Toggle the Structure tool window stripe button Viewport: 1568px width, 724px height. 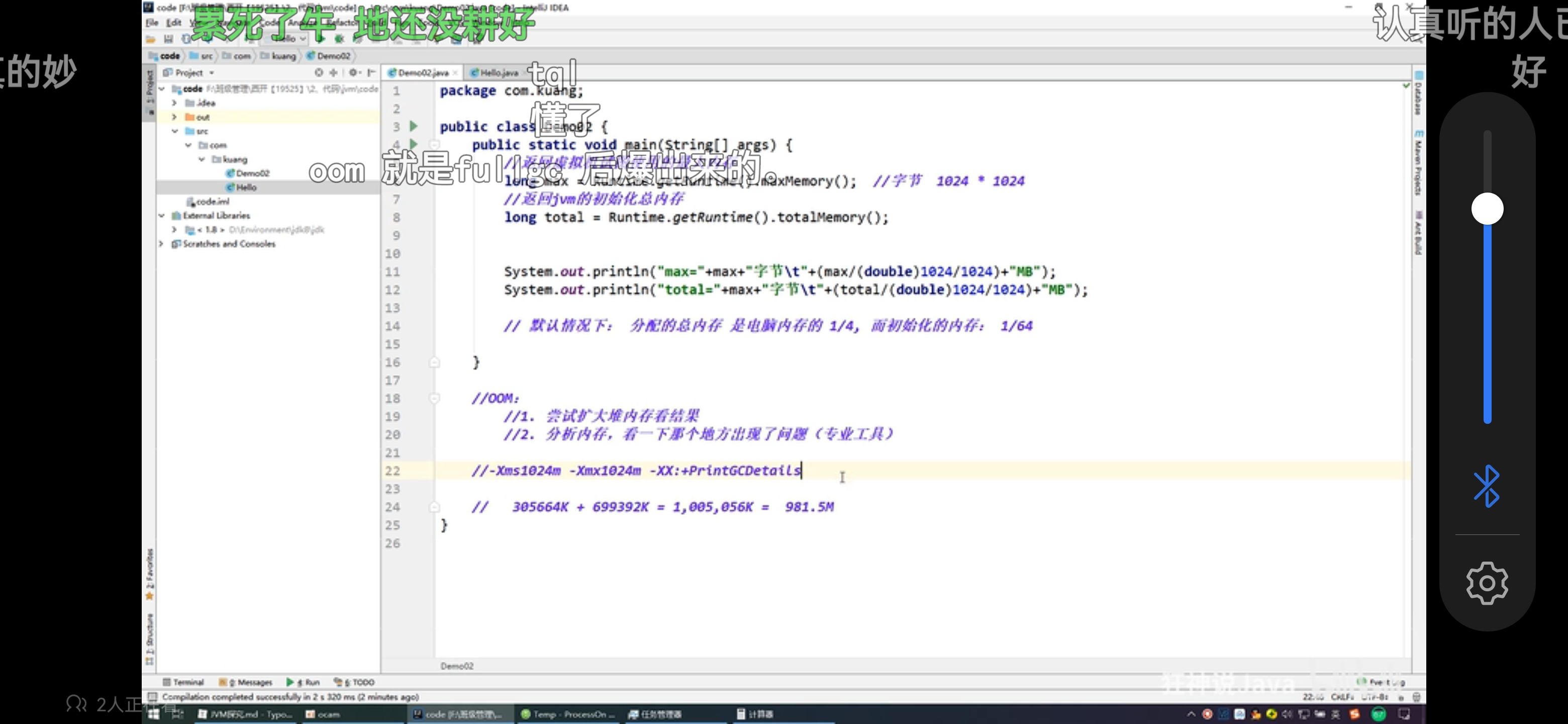pyautogui.click(x=150, y=640)
